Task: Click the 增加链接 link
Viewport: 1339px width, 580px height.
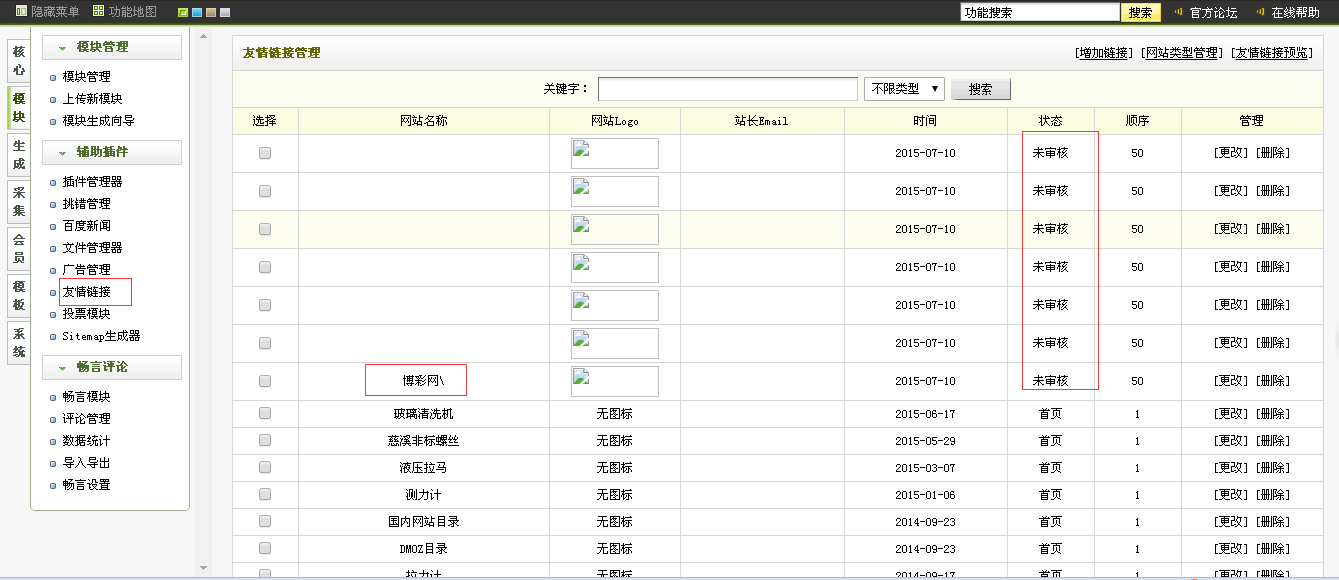Action: pyautogui.click(x=1104, y=53)
